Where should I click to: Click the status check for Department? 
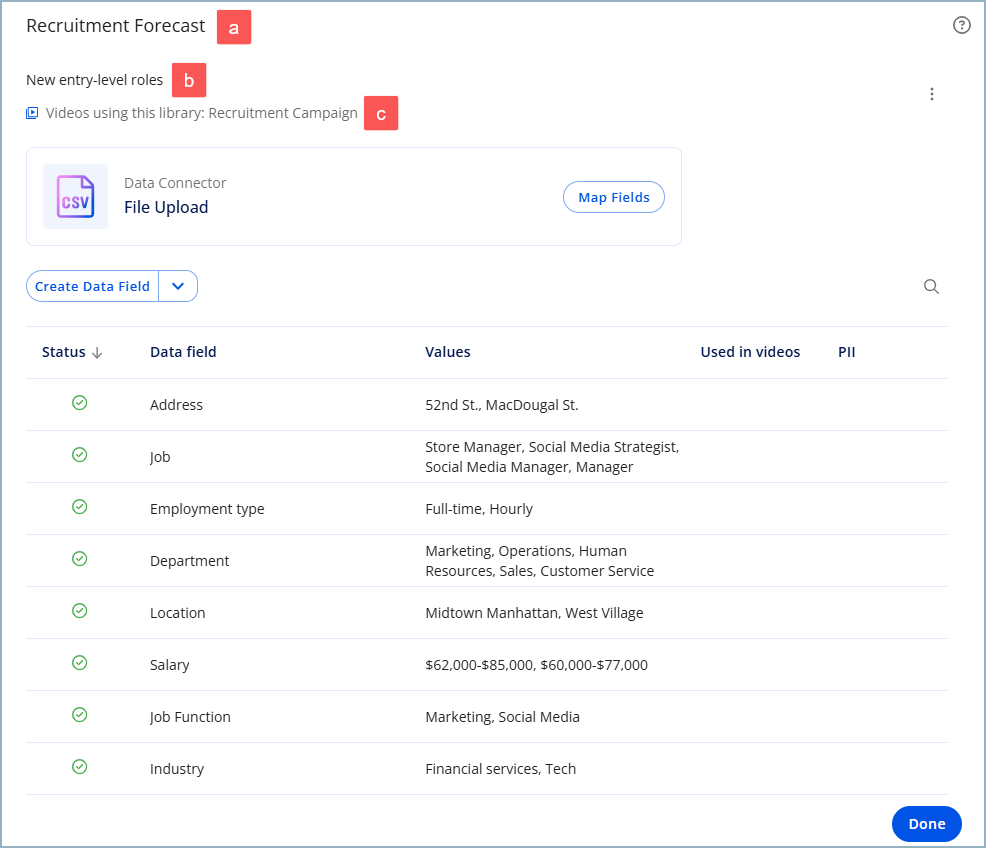80,559
